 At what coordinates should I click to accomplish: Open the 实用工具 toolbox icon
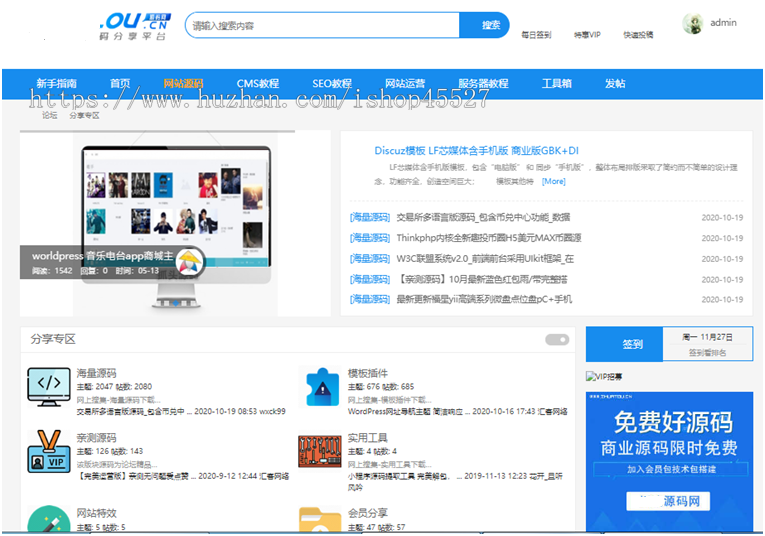(x=320, y=452)
